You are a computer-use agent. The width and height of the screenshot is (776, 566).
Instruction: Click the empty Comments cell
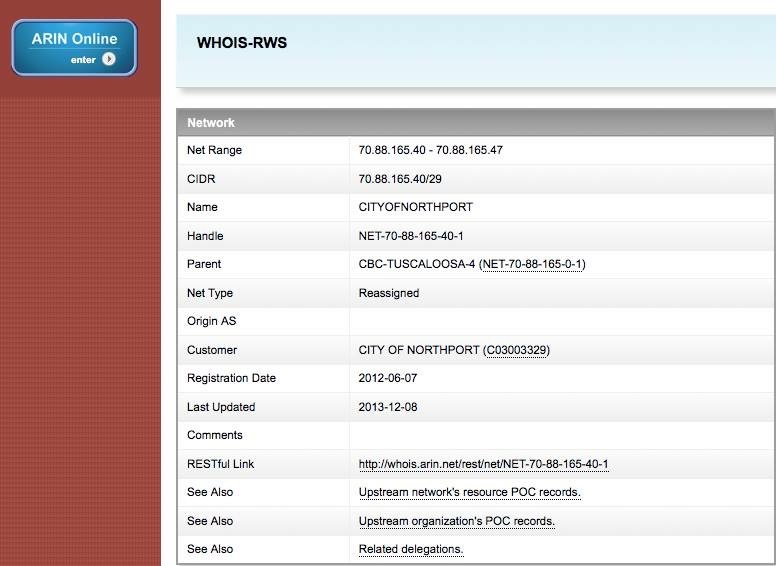point(560,436)
